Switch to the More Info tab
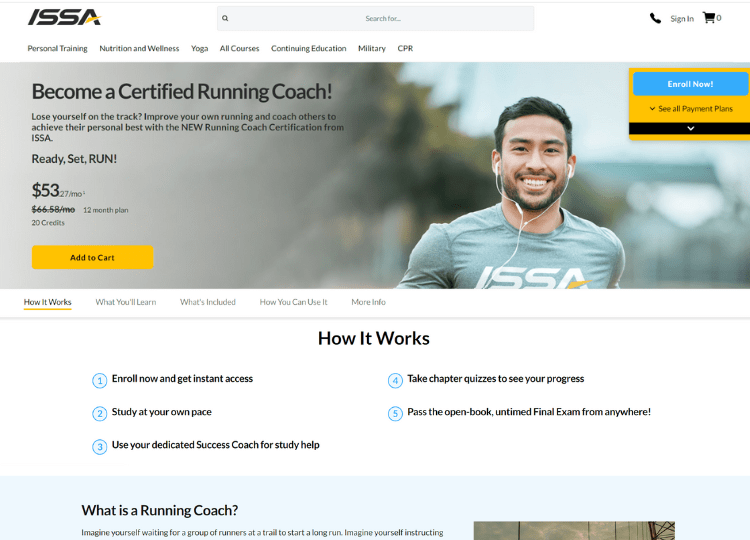This screenshot has height=540, width=750. 368,302
